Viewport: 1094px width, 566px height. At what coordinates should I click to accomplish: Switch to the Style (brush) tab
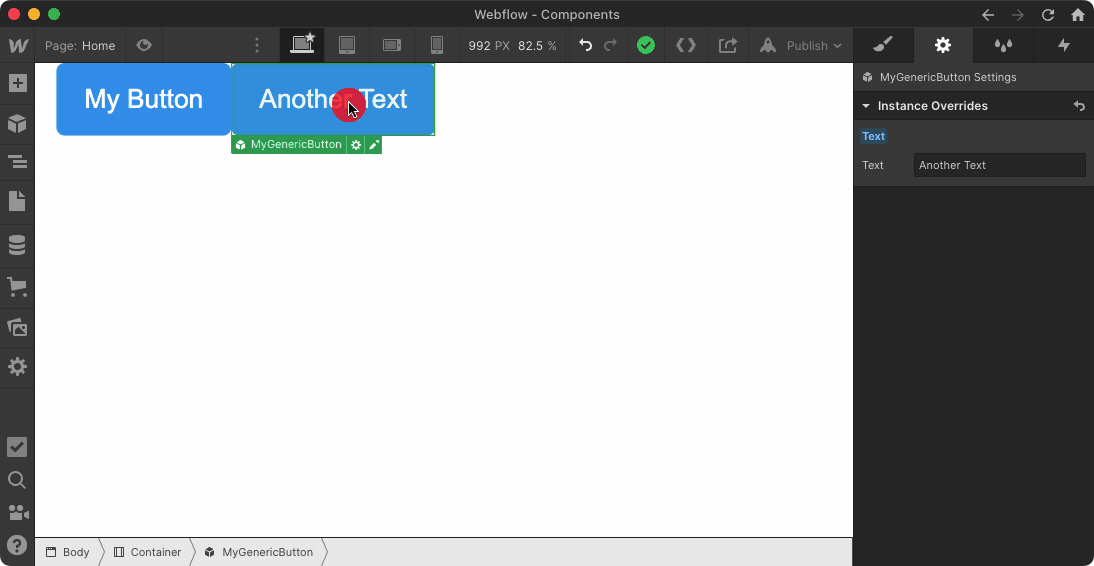pyautogui.click(x=882, y=45)
